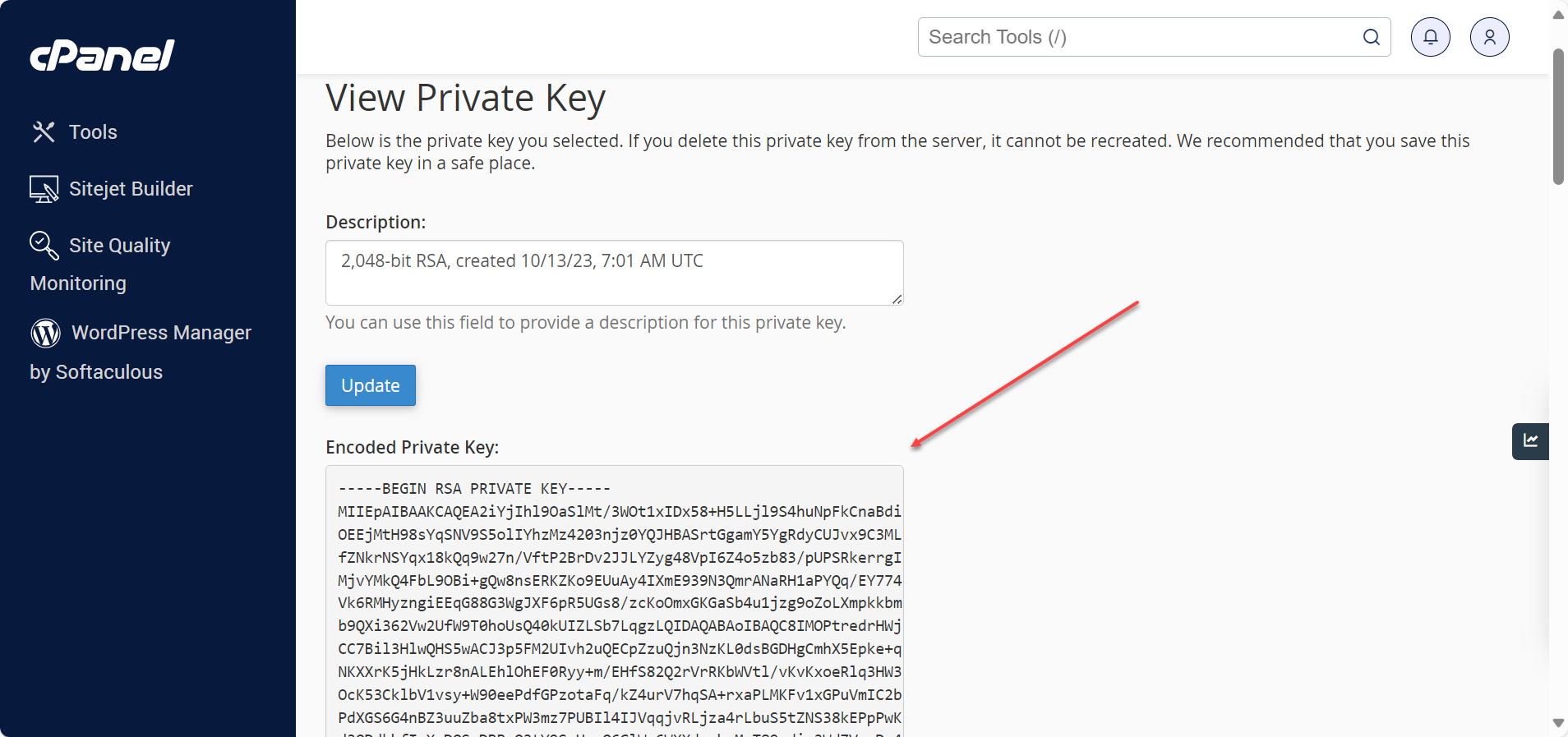Click the scrollbar down arrow
This screenshot has width=1568, height=737.
(1557, 724)
